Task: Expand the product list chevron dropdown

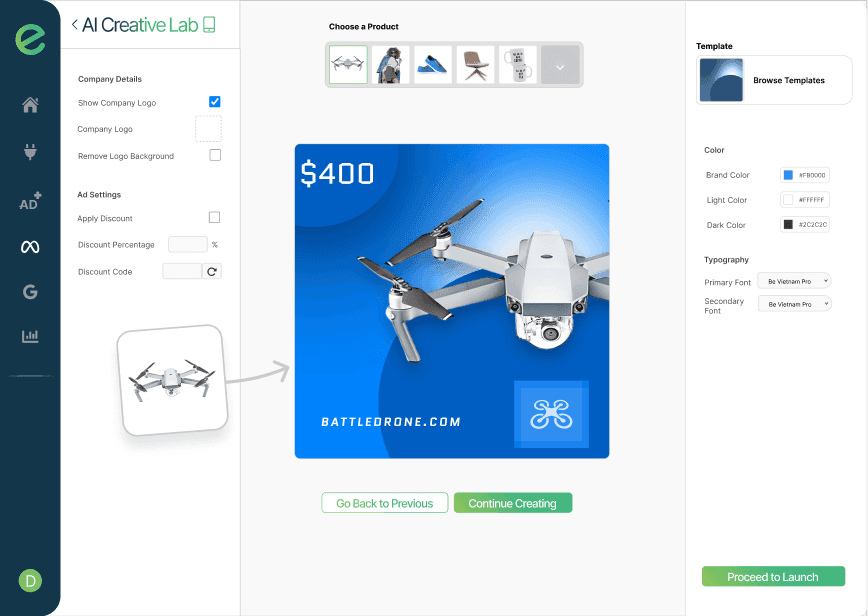Action: pos(560,67)
